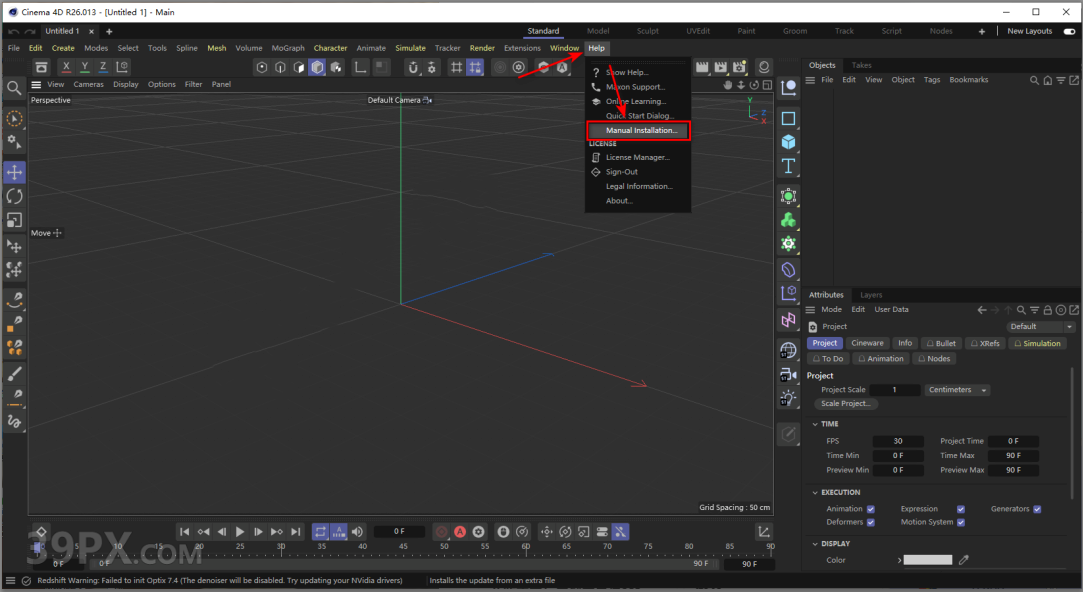Toggle the Generators checkbox

point(1037,509)
